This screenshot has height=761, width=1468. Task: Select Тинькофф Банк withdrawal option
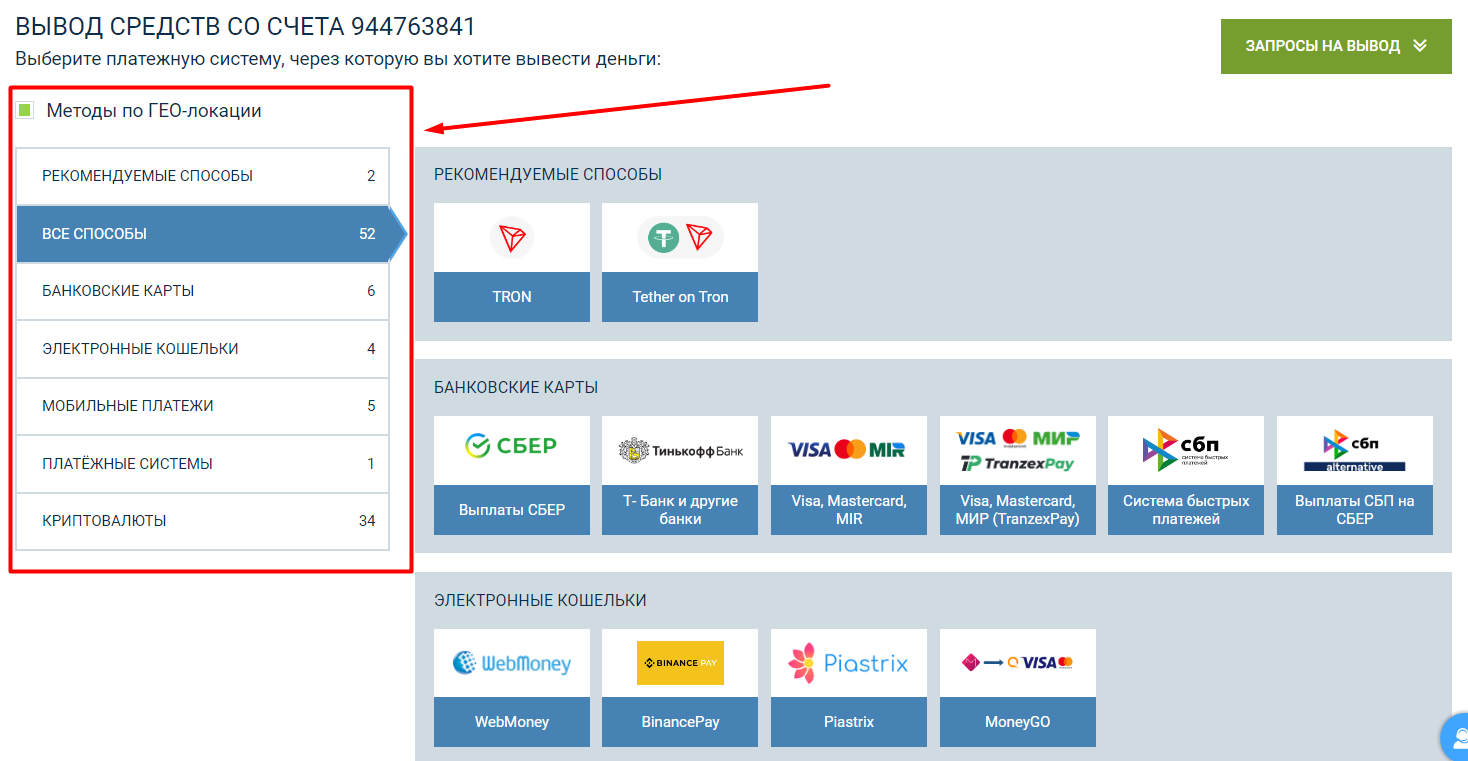point(680,451)
